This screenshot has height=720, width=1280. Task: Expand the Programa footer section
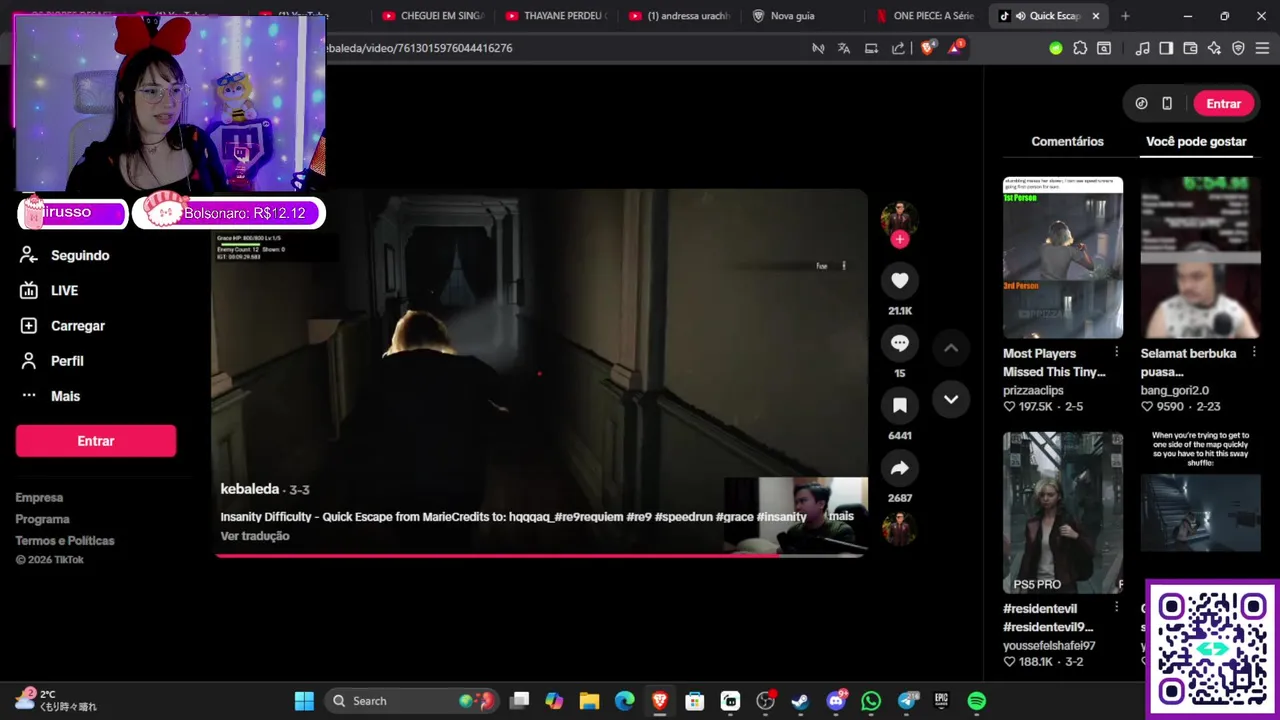42,519
